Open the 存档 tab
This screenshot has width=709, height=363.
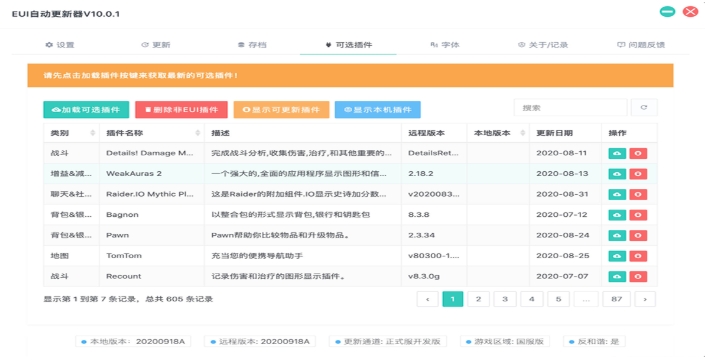pos(252,45)
